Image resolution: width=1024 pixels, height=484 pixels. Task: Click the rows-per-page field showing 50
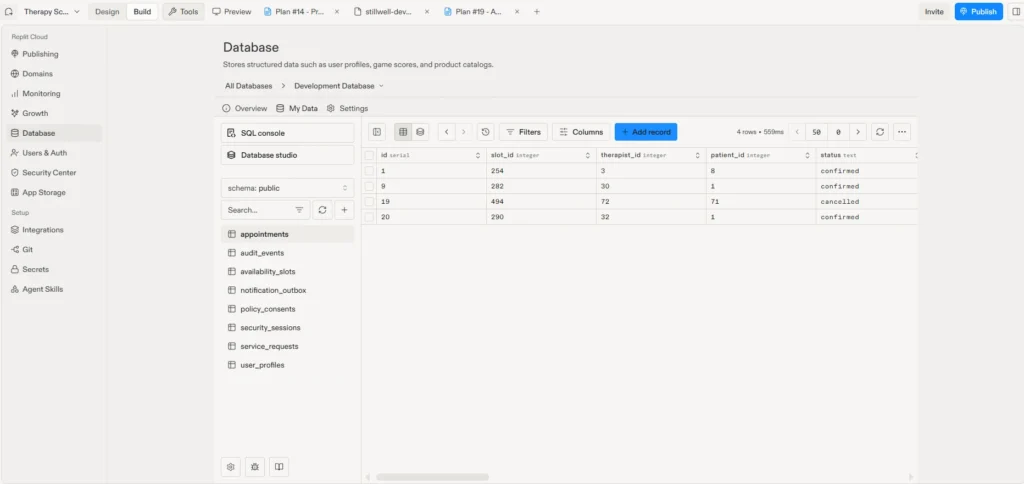coord(816,132)
